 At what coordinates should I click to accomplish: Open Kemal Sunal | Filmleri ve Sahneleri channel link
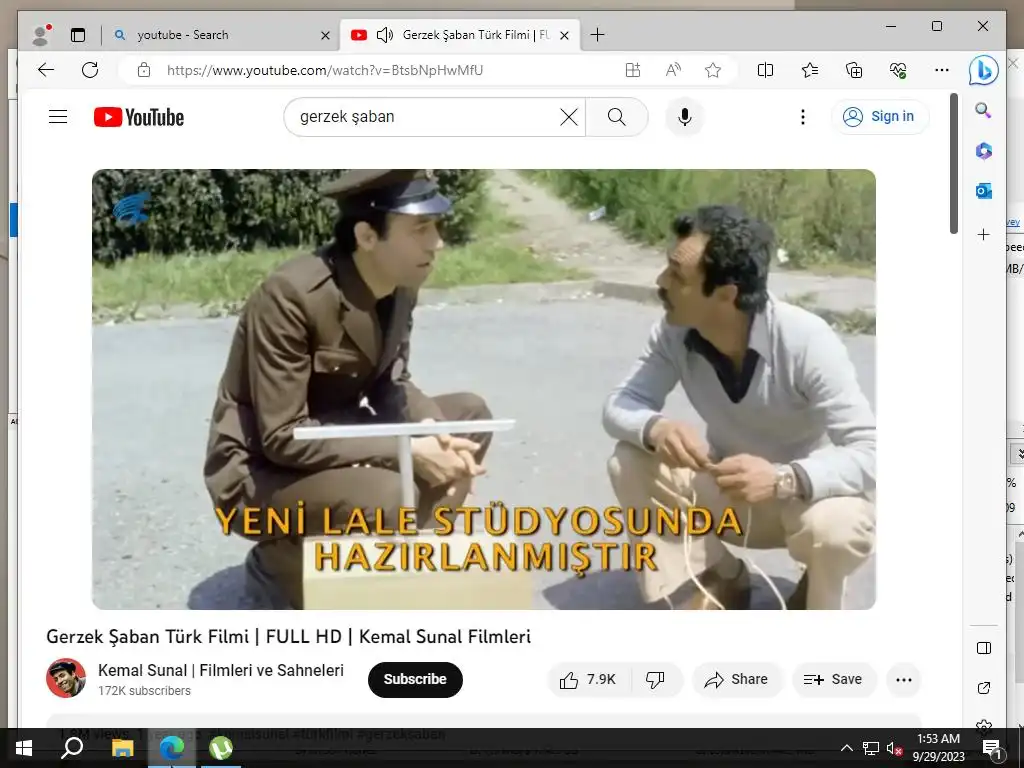coord(221,670)
